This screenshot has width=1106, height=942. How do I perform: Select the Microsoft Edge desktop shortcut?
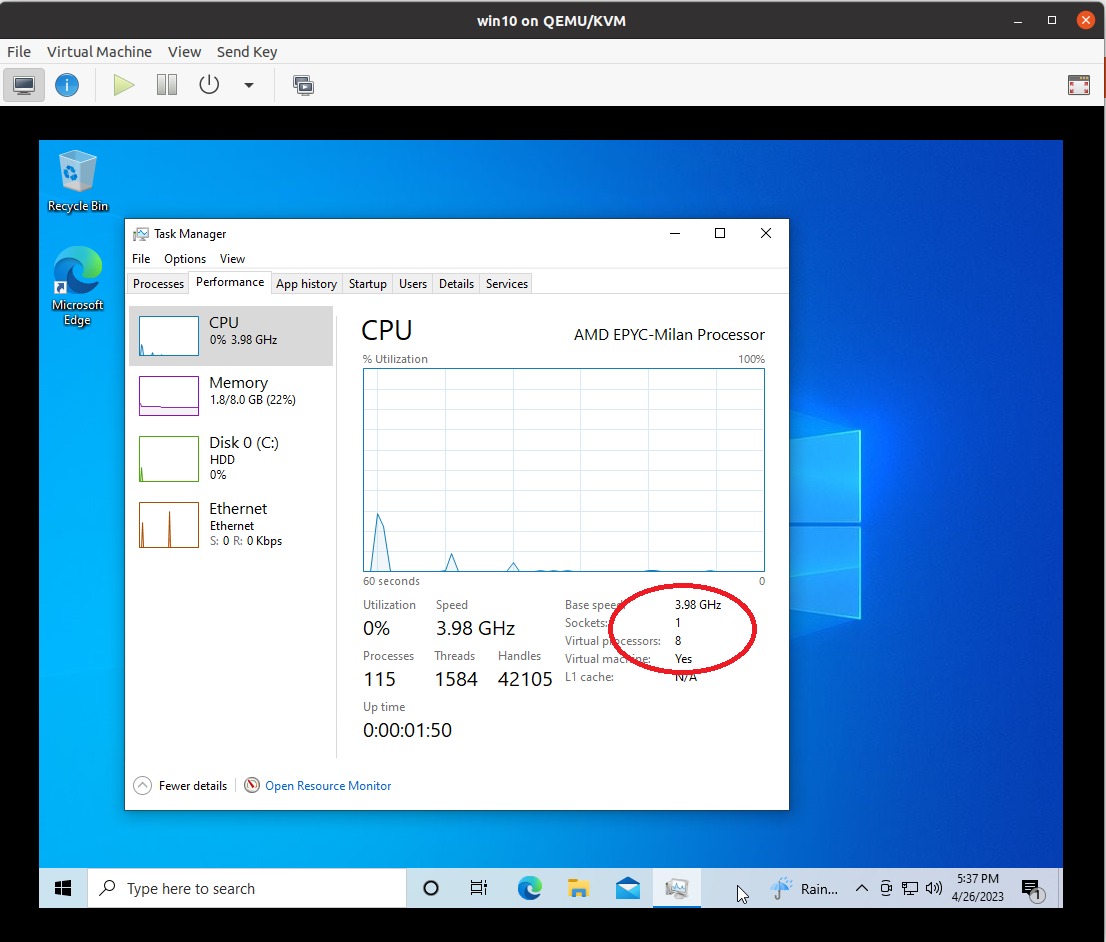(78, 286)
